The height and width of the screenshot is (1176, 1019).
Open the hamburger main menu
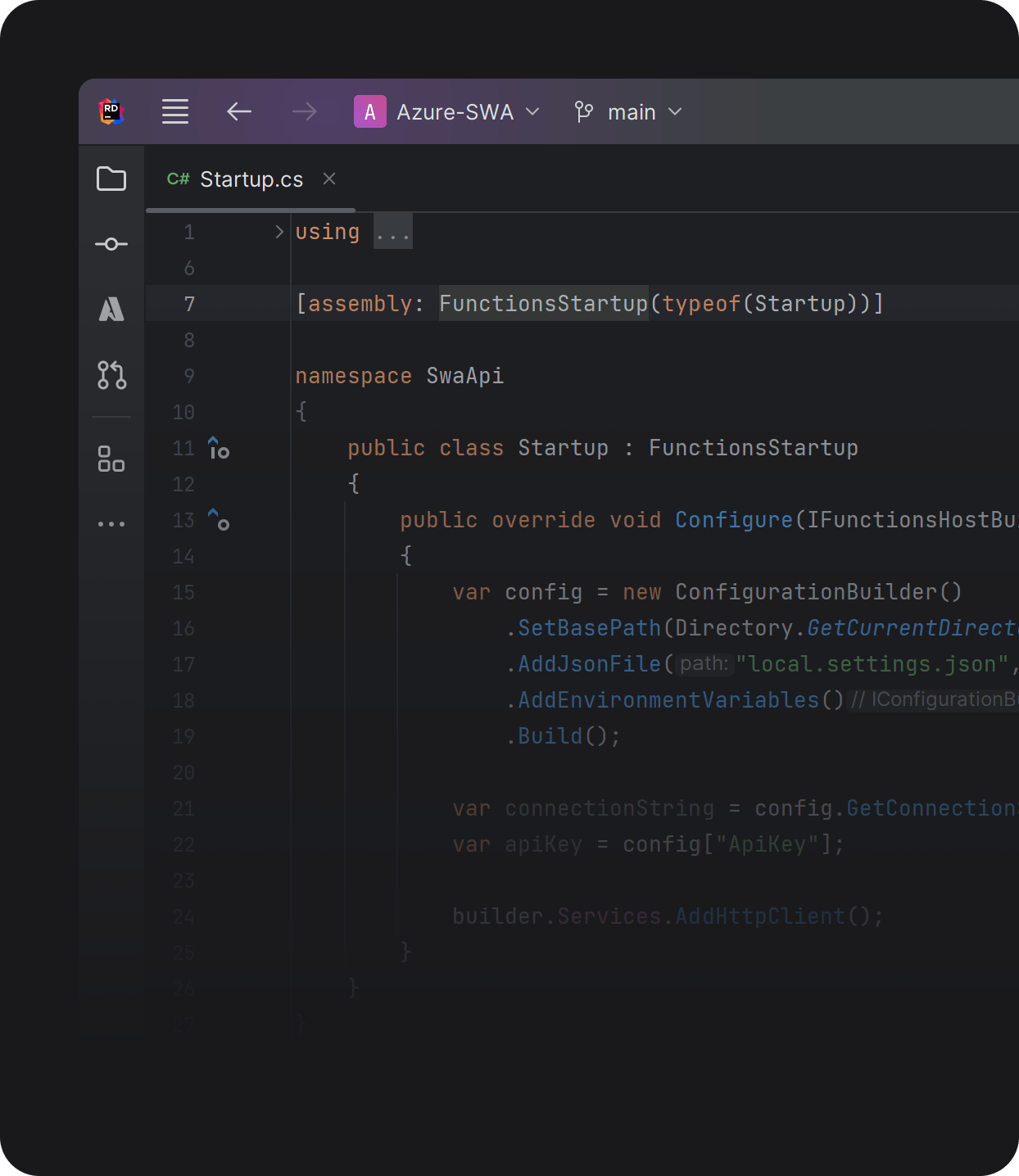coord(175,111)
